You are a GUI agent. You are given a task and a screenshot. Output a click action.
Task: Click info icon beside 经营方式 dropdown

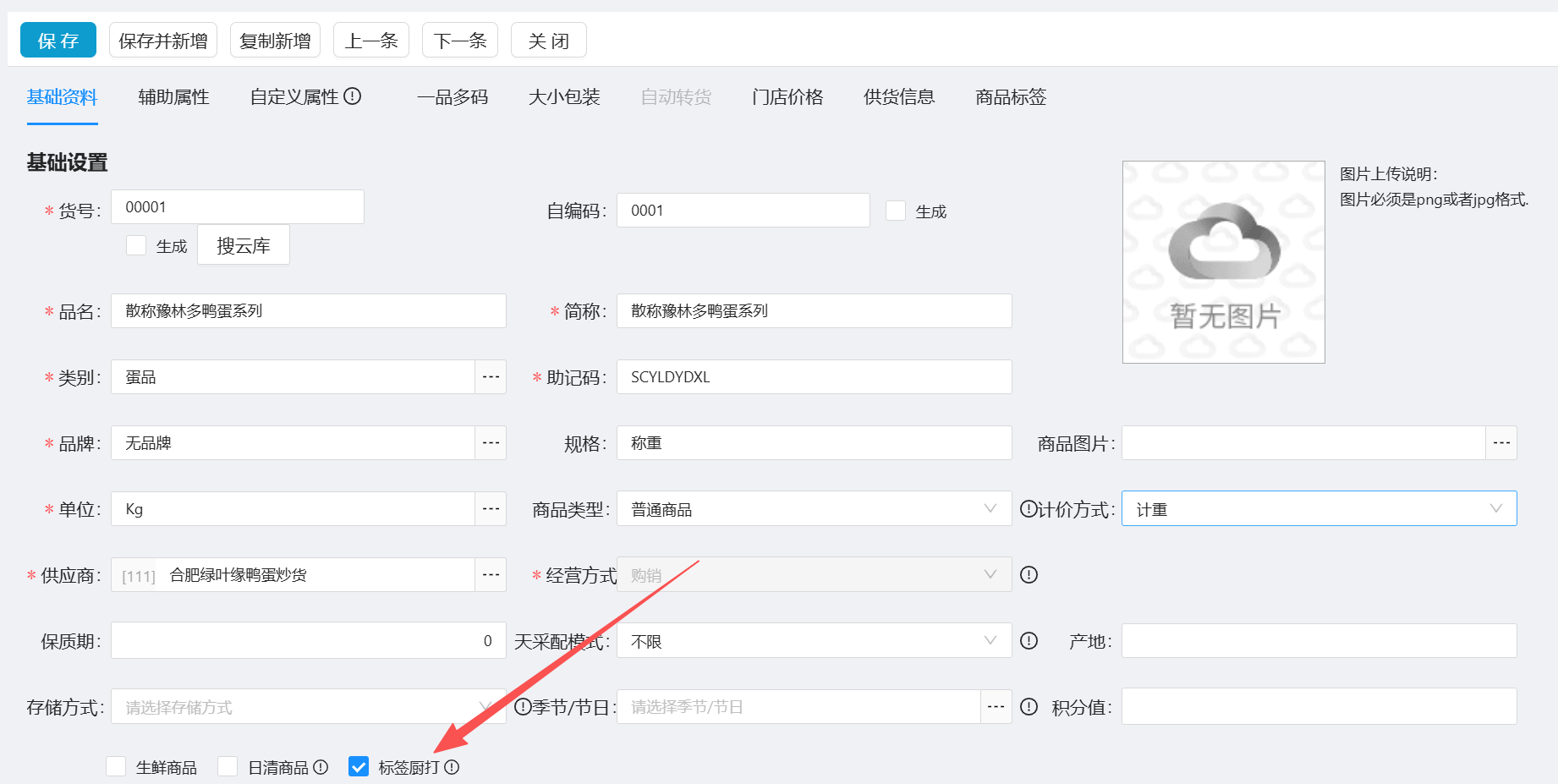click(1029, 575)
